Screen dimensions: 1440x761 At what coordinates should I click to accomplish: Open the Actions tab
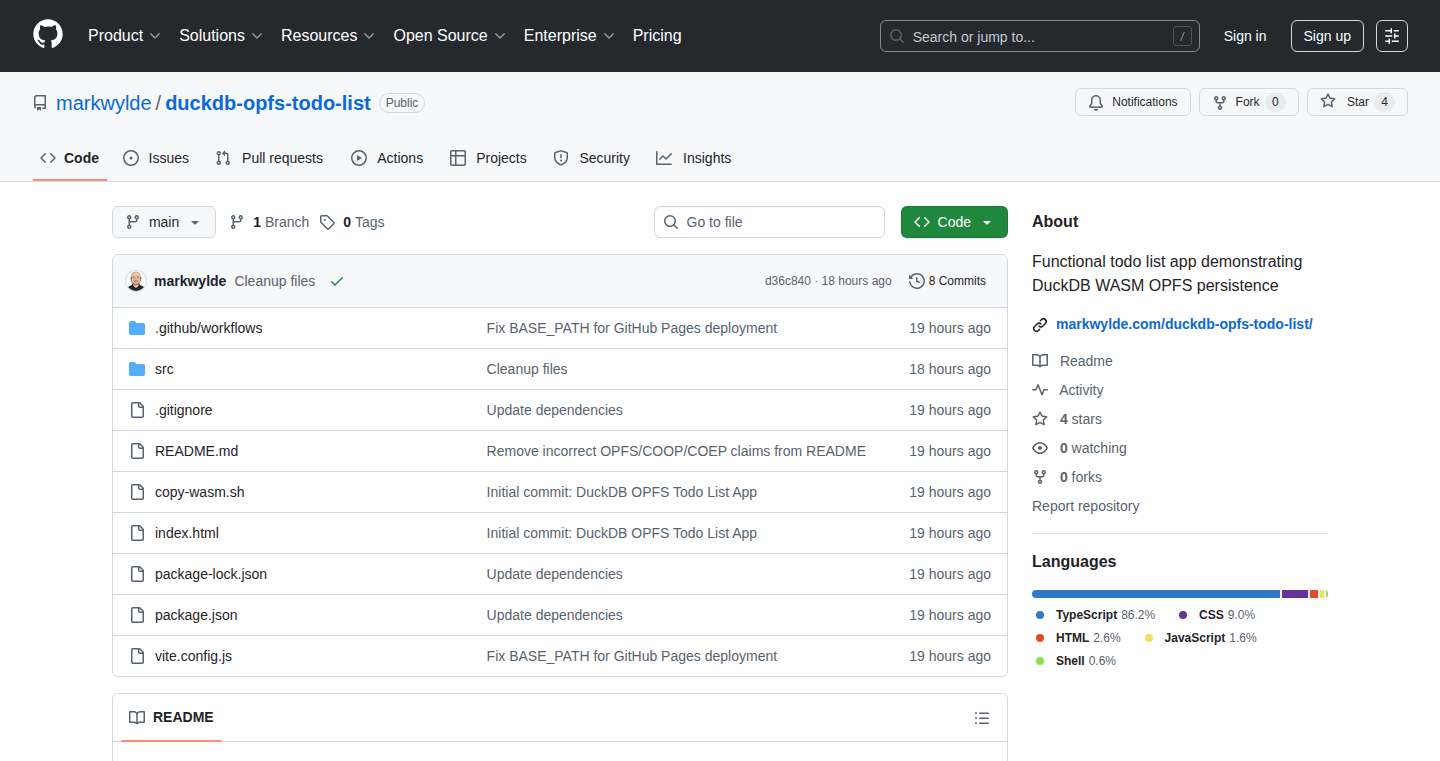coord(387,158)
